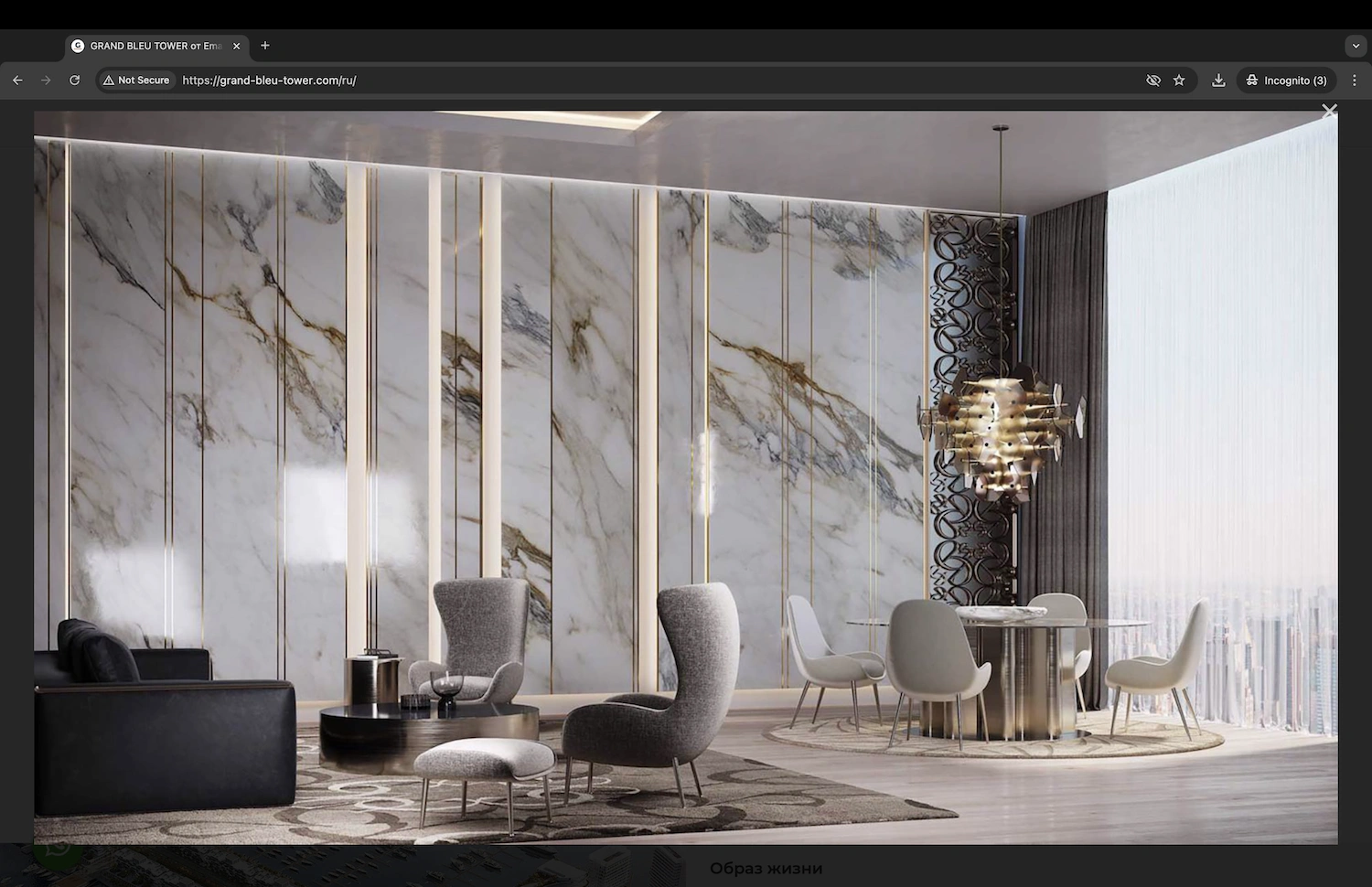Click the Not Secure site info chip

click(136, 80)
